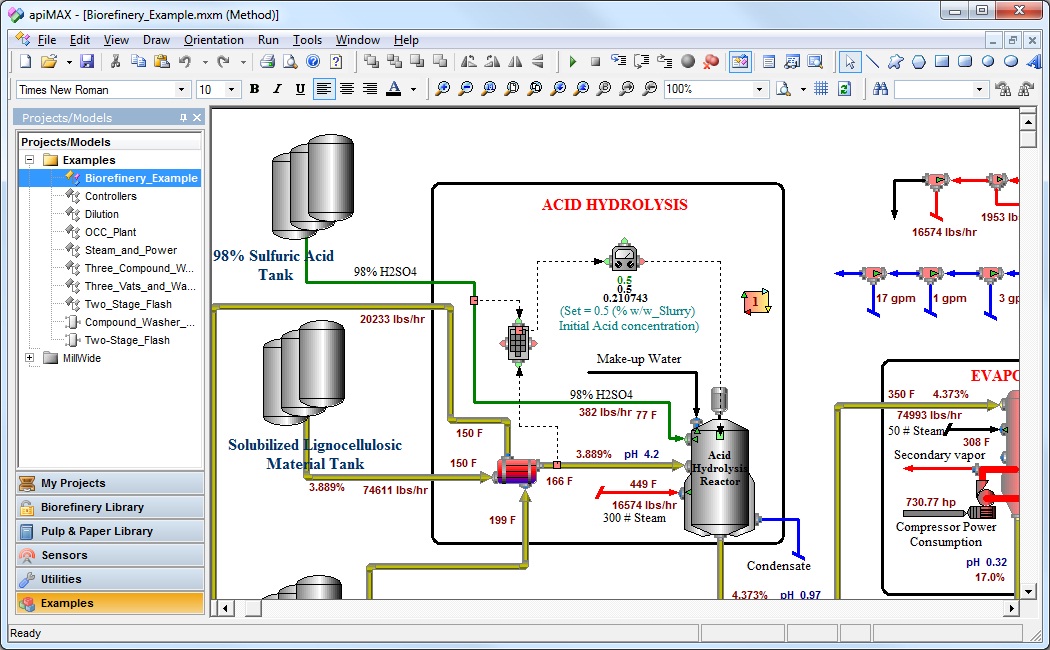Toggle the grid display button
This screenshot has width=1050, height=650.
[821, 89]
